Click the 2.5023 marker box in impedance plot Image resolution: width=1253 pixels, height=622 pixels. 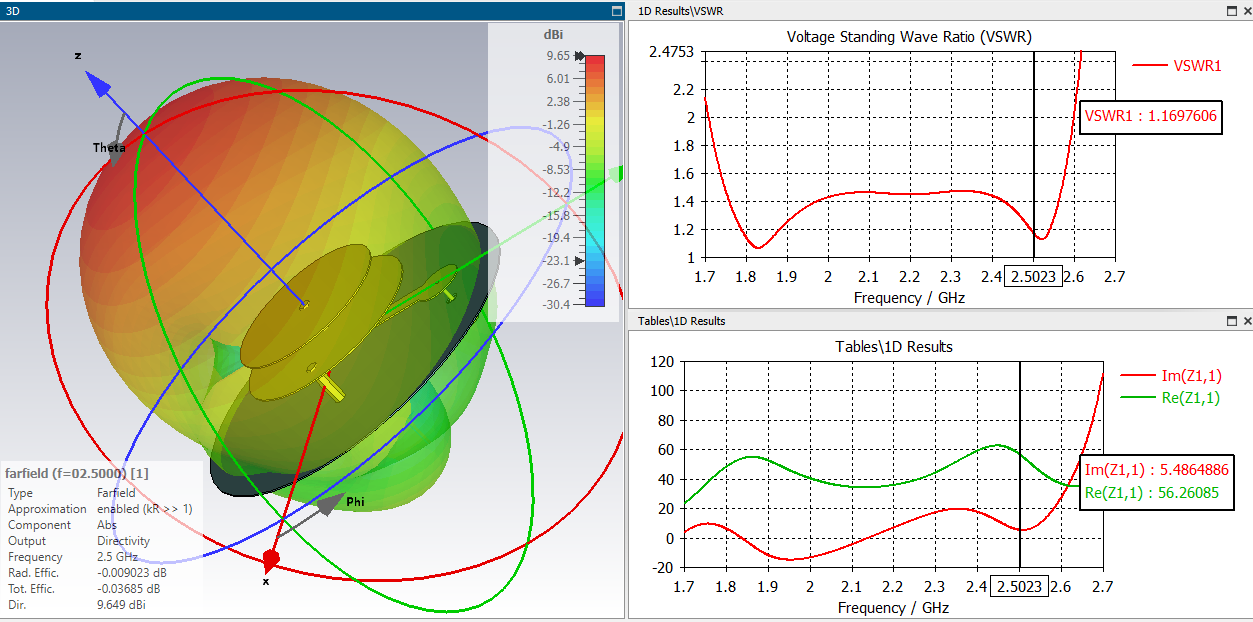[x=1019, y=587]
